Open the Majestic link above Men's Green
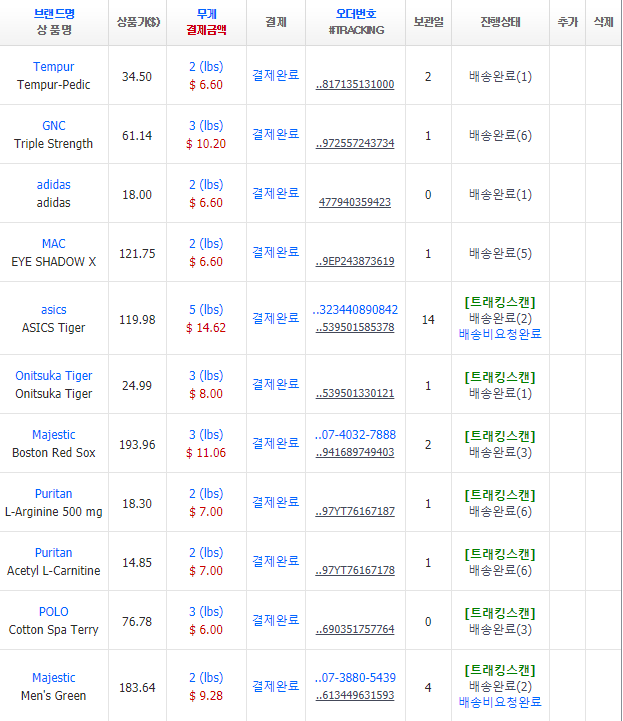 (53, 677)
